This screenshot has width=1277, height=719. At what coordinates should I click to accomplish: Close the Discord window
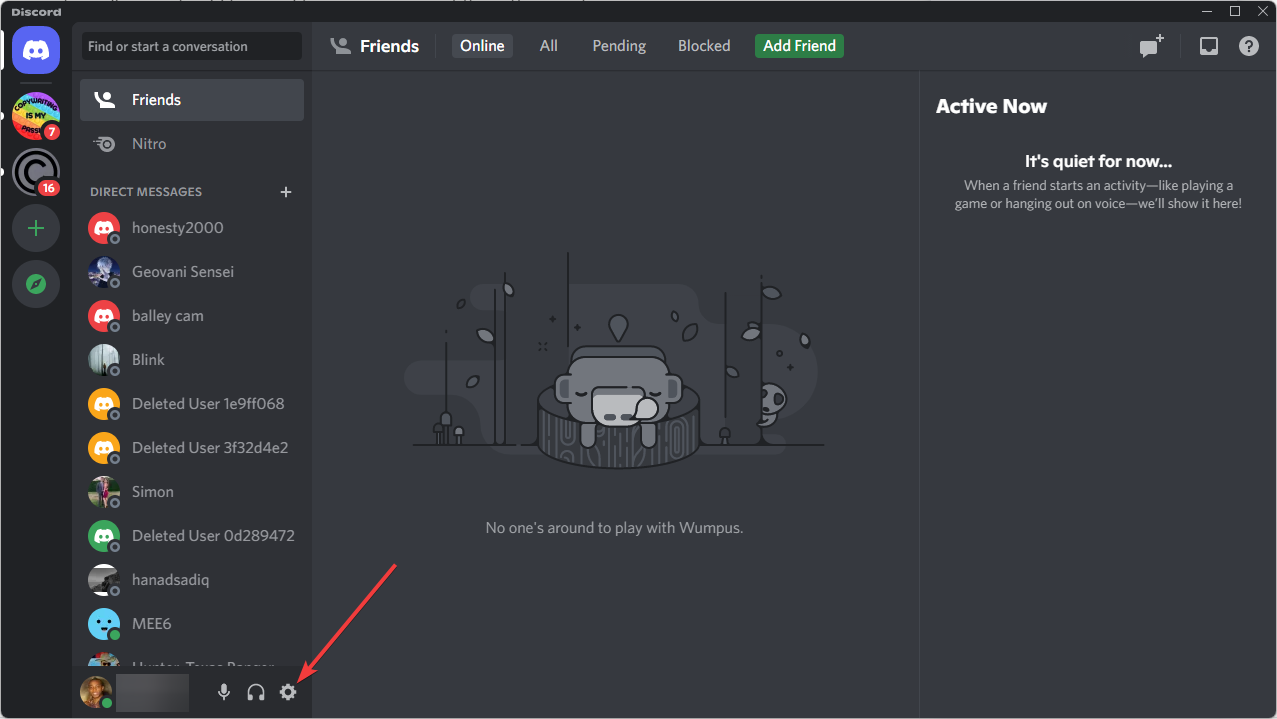[x=1262, y=11]
